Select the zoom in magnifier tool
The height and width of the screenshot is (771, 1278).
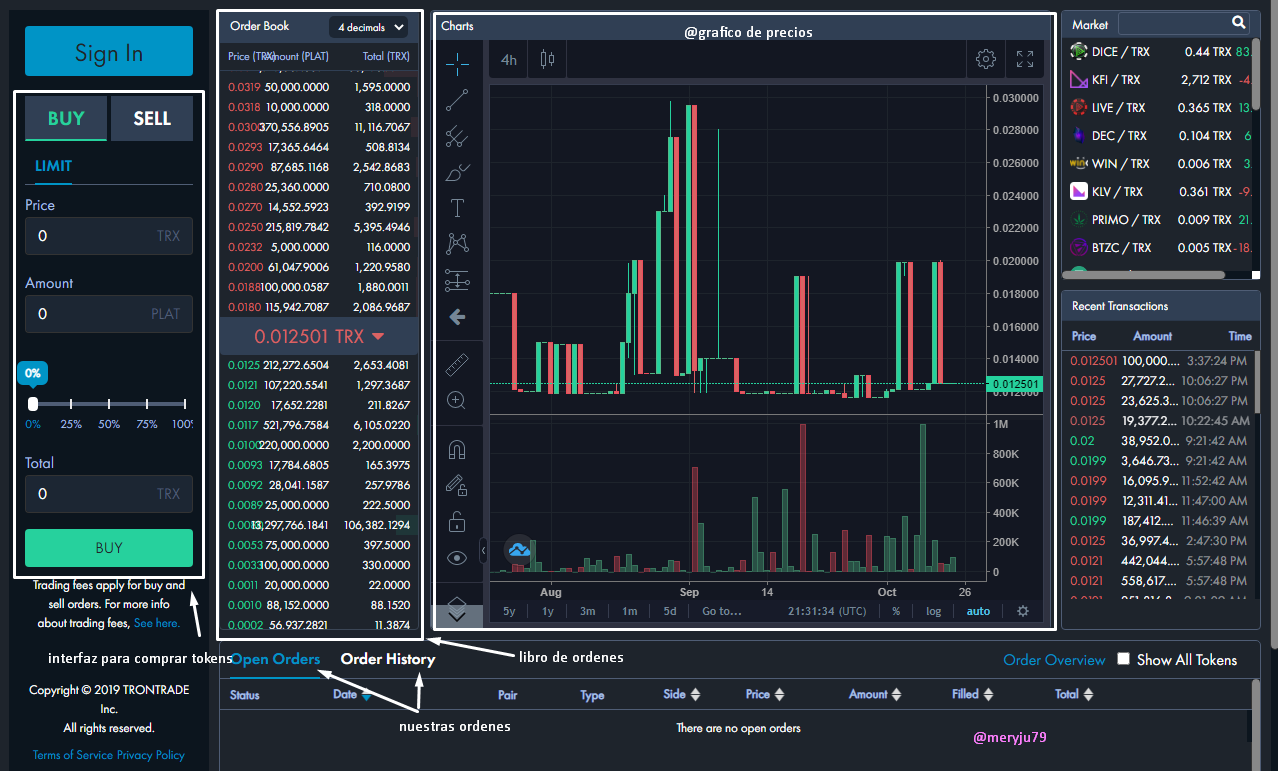pyautogui.click(x=457, y=400)
